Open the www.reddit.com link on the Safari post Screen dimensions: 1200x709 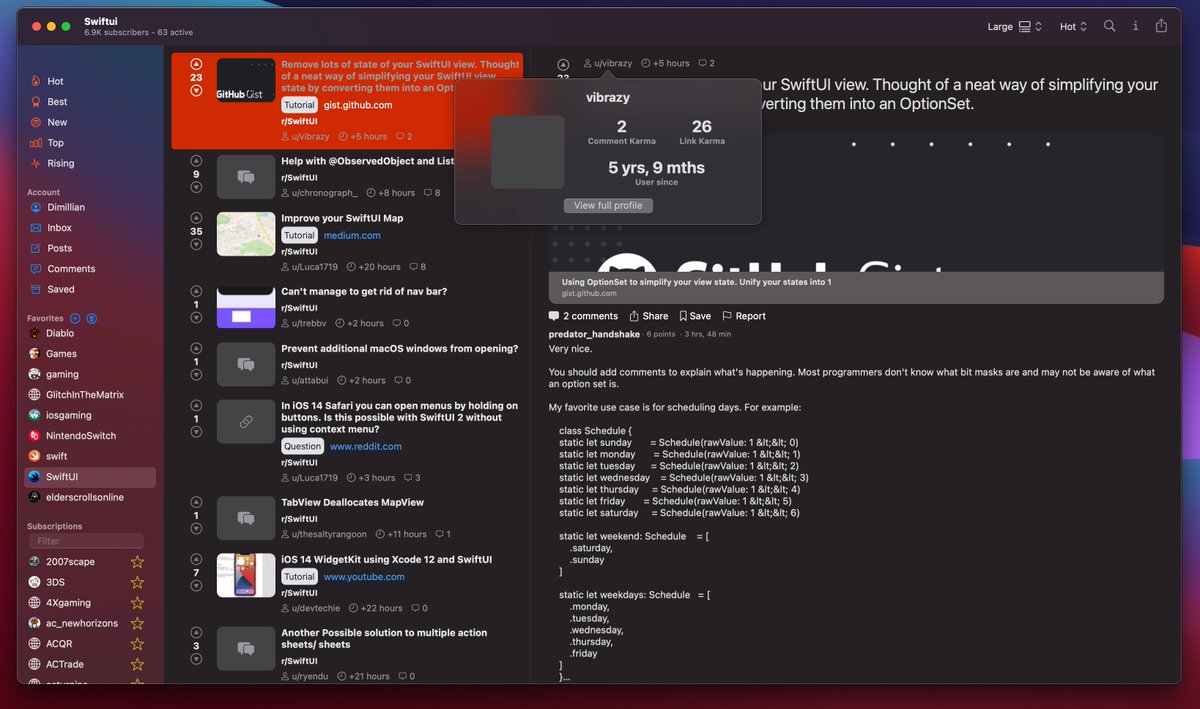coord(366,447)
